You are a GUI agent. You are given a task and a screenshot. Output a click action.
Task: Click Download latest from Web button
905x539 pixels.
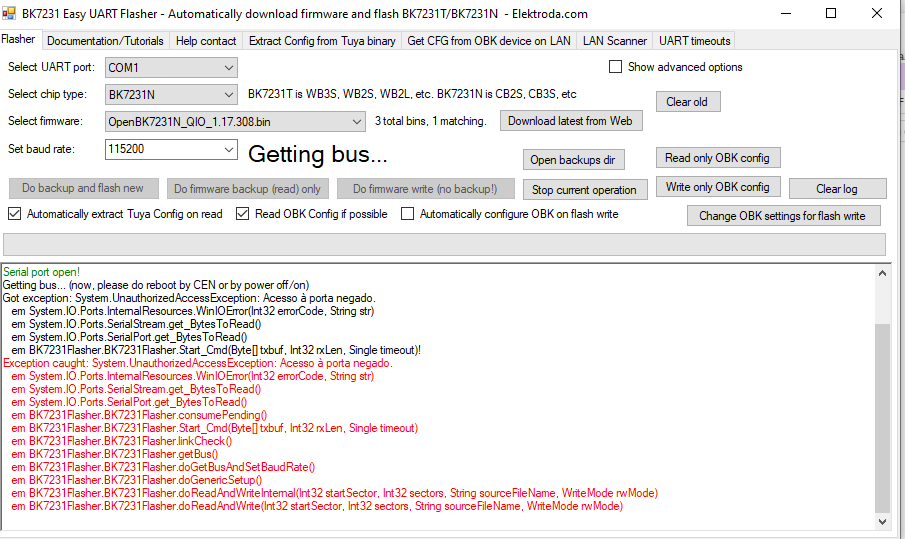tap(571, 121)
